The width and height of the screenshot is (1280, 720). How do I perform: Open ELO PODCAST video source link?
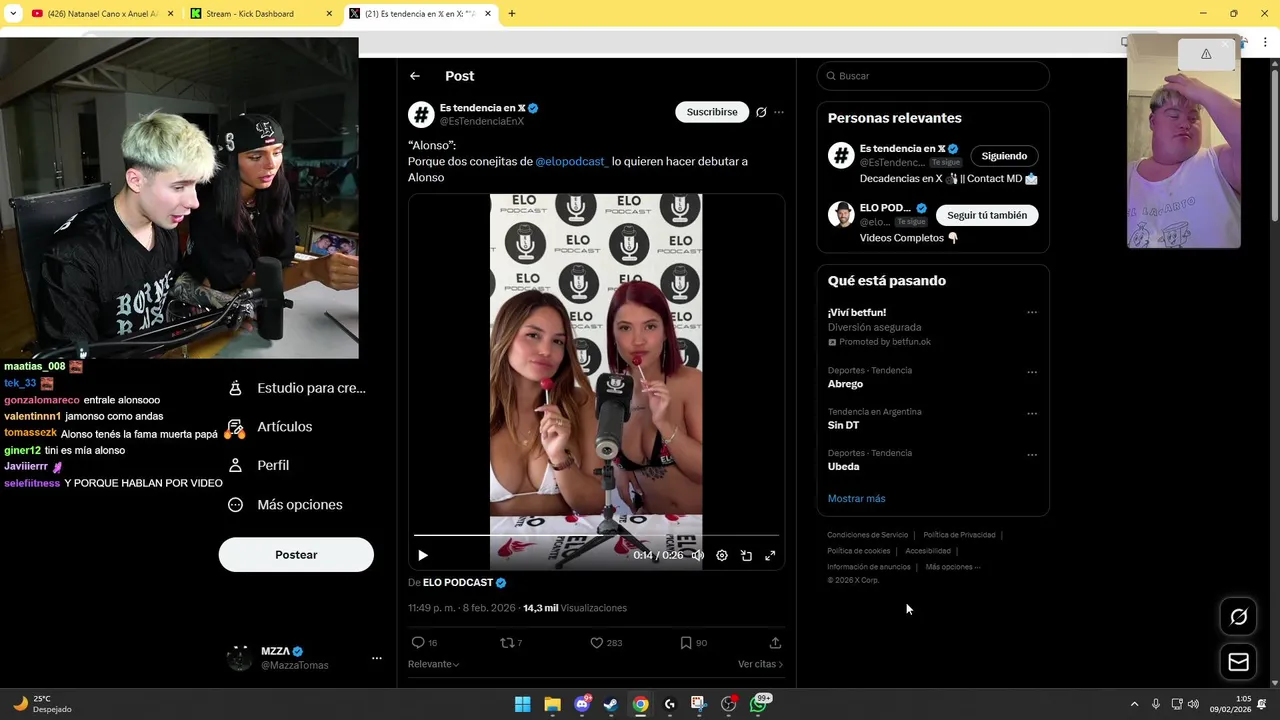[x=465, y=583]
